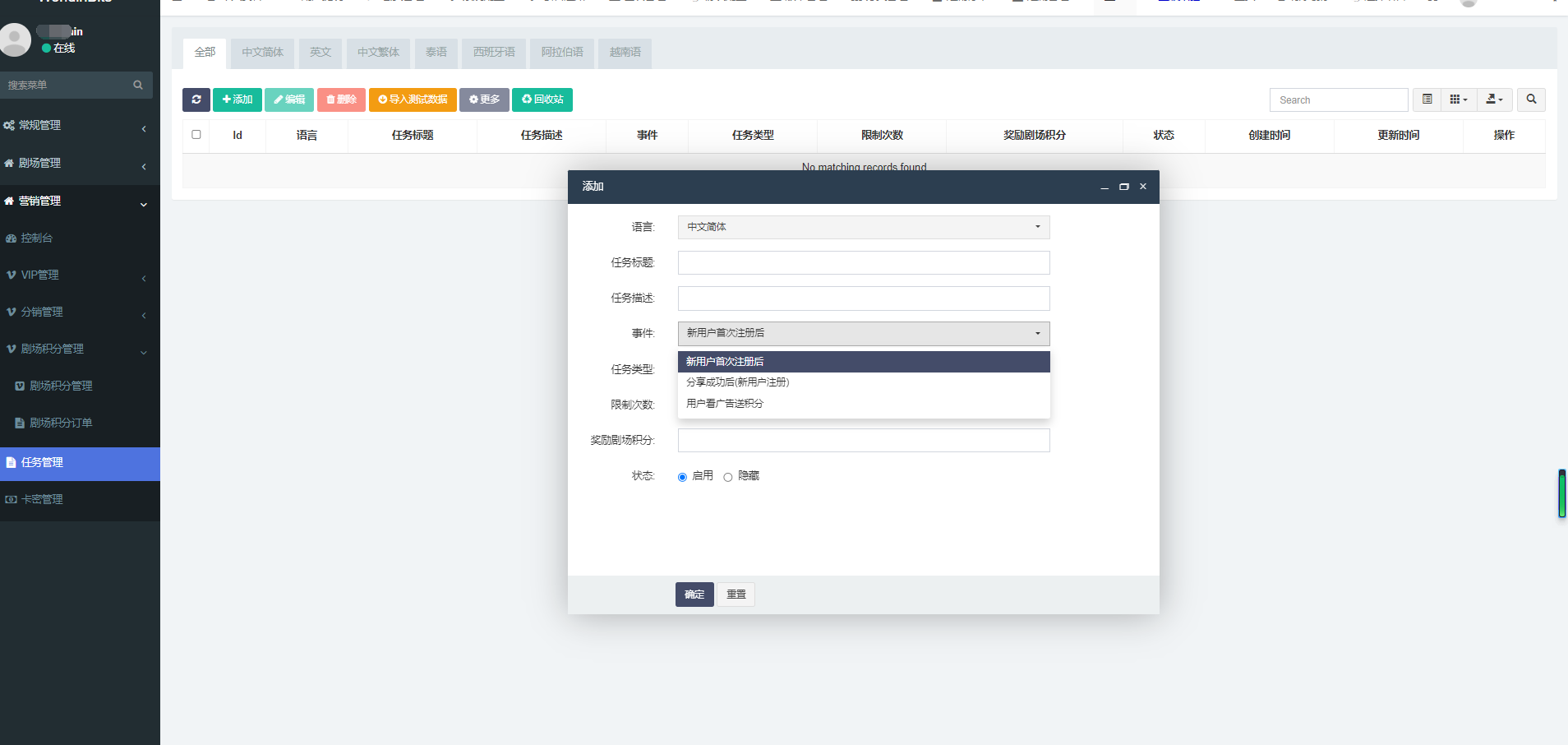This screenshot has height=745, width=1568.
Task: Click the sidebar menu search magnifier icon
Action: pyautogui.click(x=138, y=85)
